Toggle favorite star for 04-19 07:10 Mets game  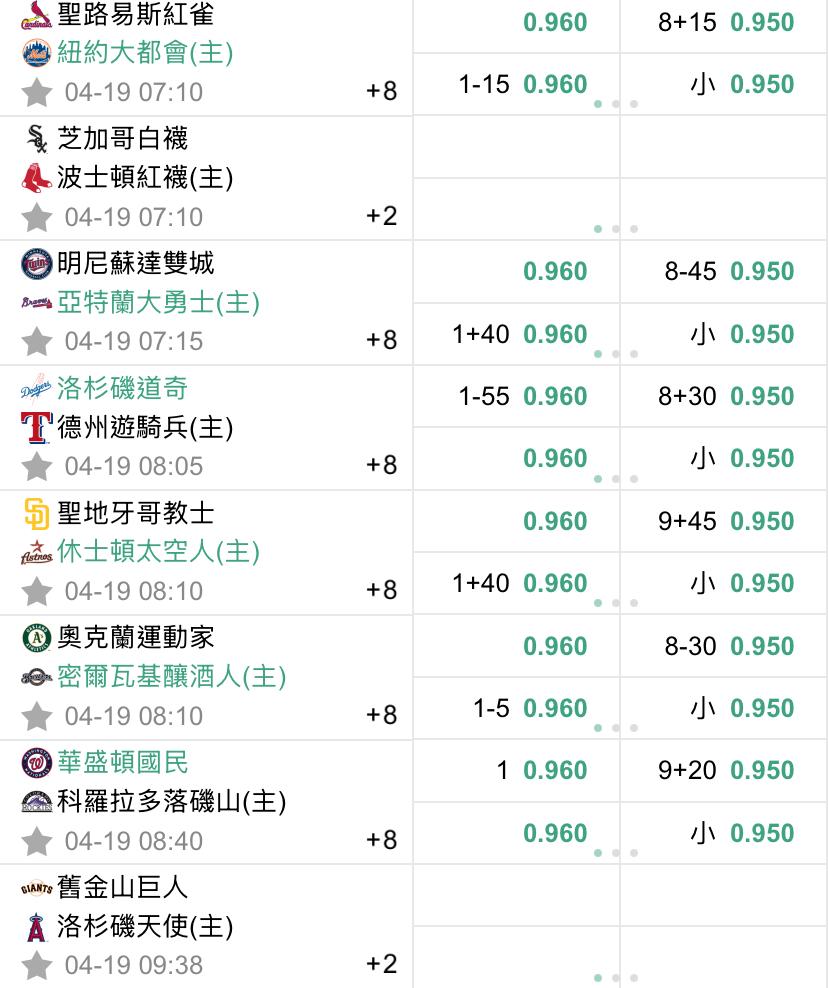37,92
